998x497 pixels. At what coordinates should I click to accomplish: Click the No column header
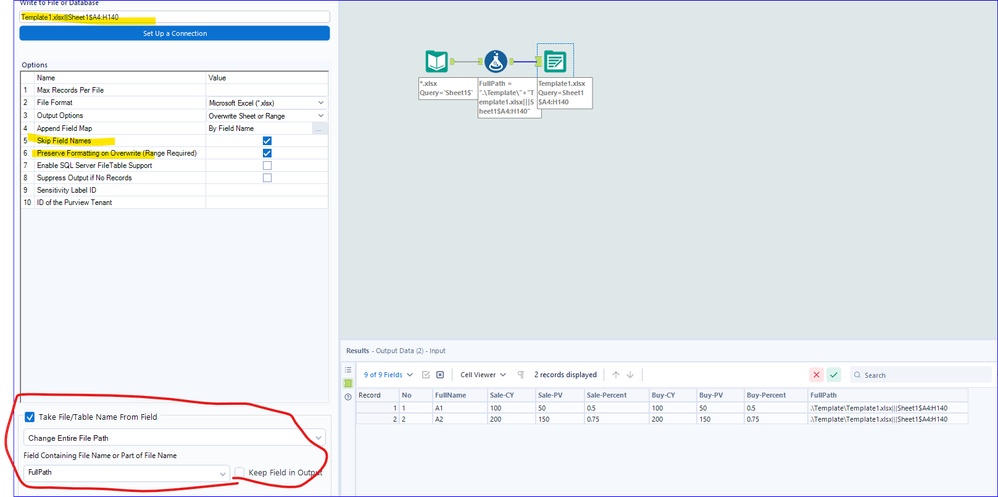pos(416,395)
